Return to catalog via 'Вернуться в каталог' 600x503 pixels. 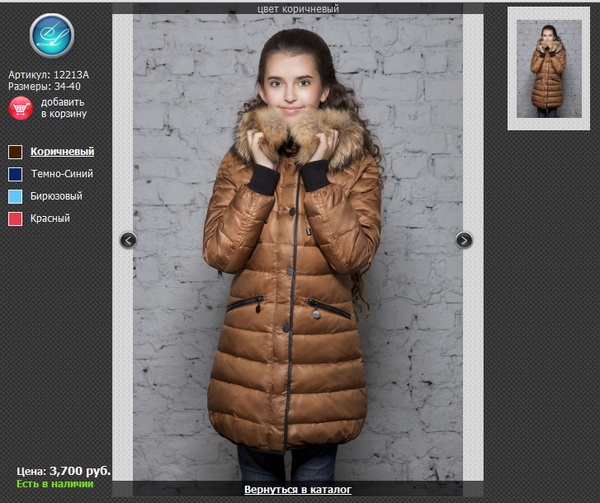[x=298, y=490]
